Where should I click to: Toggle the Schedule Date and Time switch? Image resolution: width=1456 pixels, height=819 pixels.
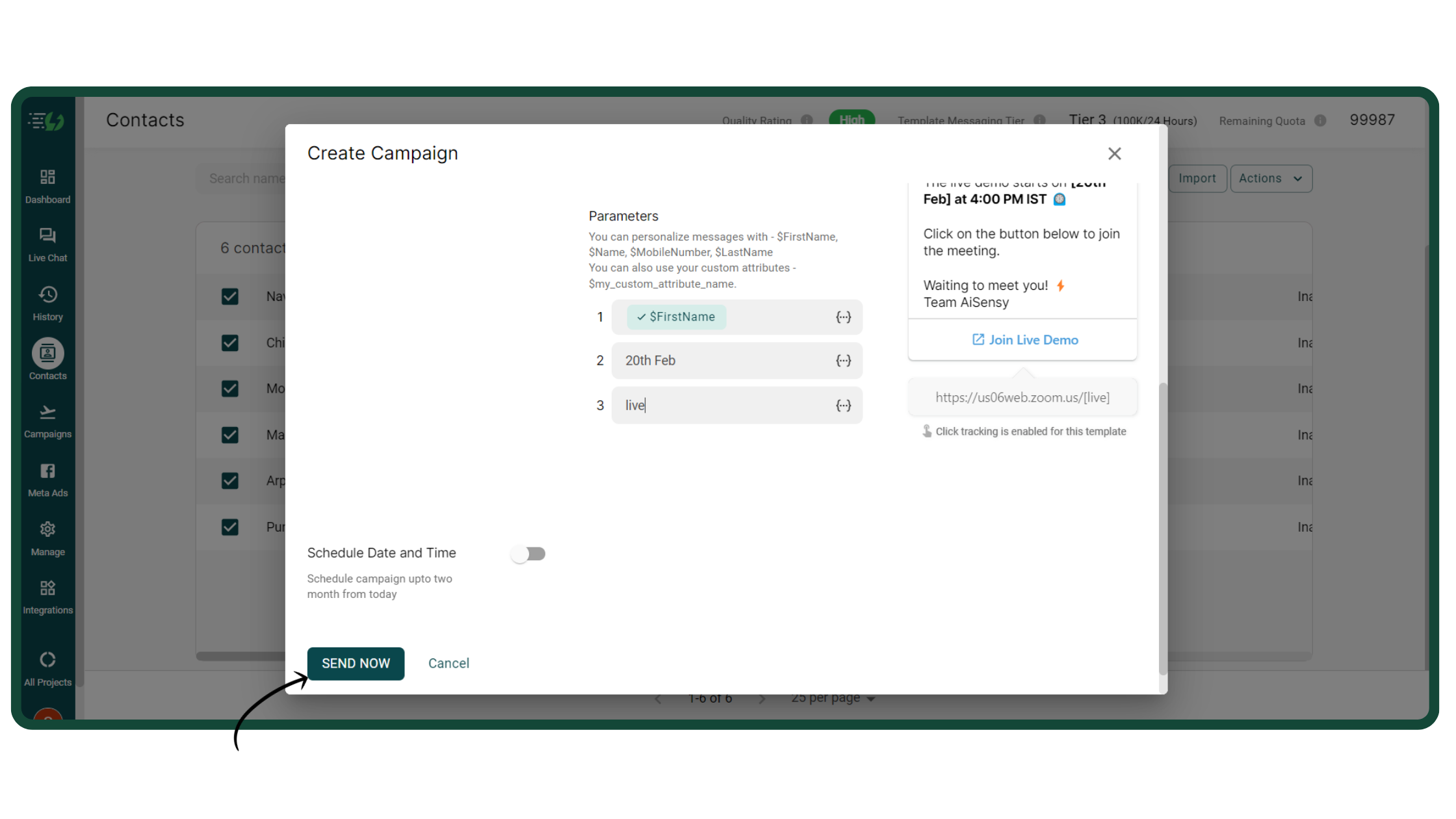coord(528,554)
